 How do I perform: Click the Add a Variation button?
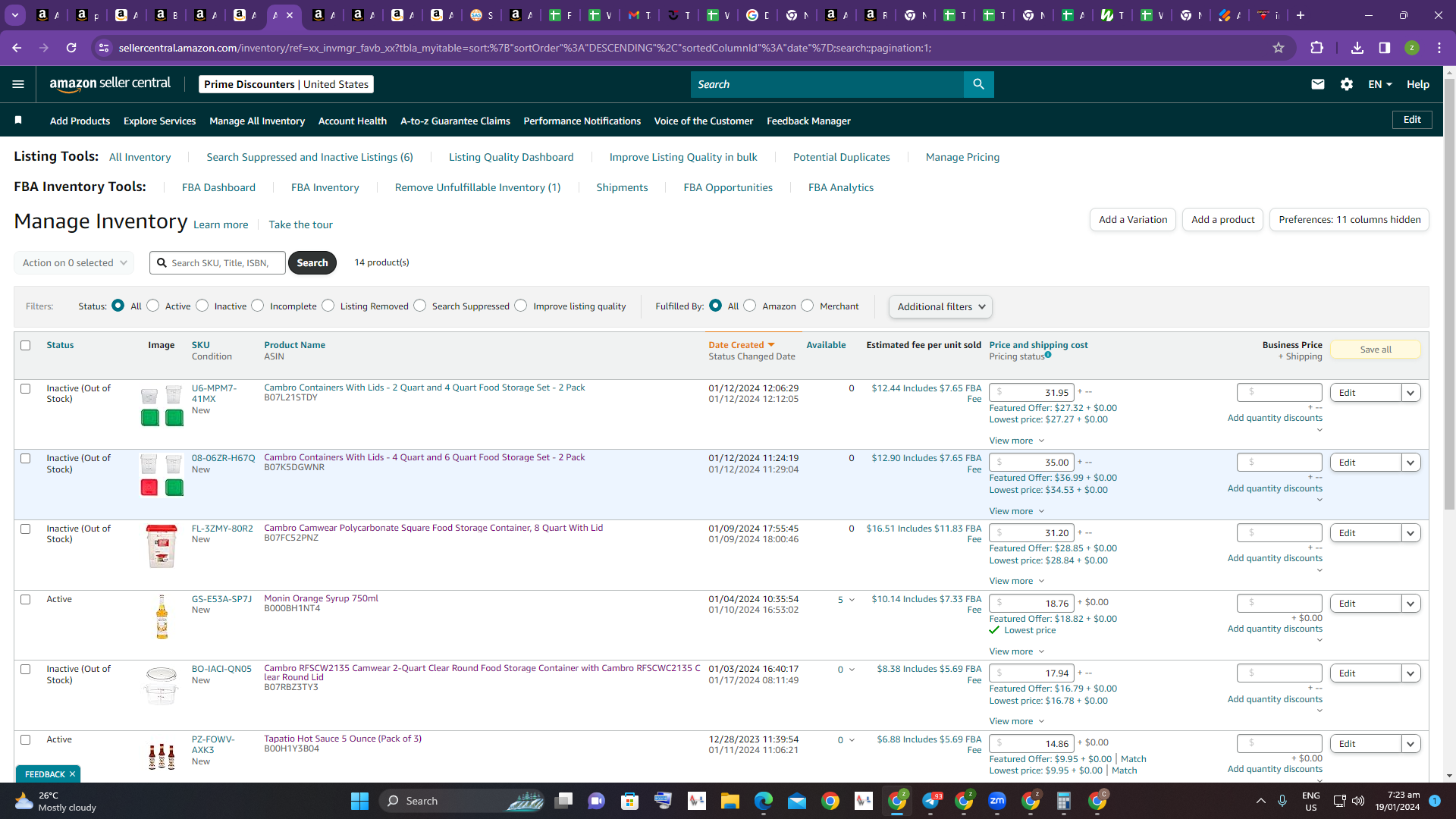coord(1133,219)
